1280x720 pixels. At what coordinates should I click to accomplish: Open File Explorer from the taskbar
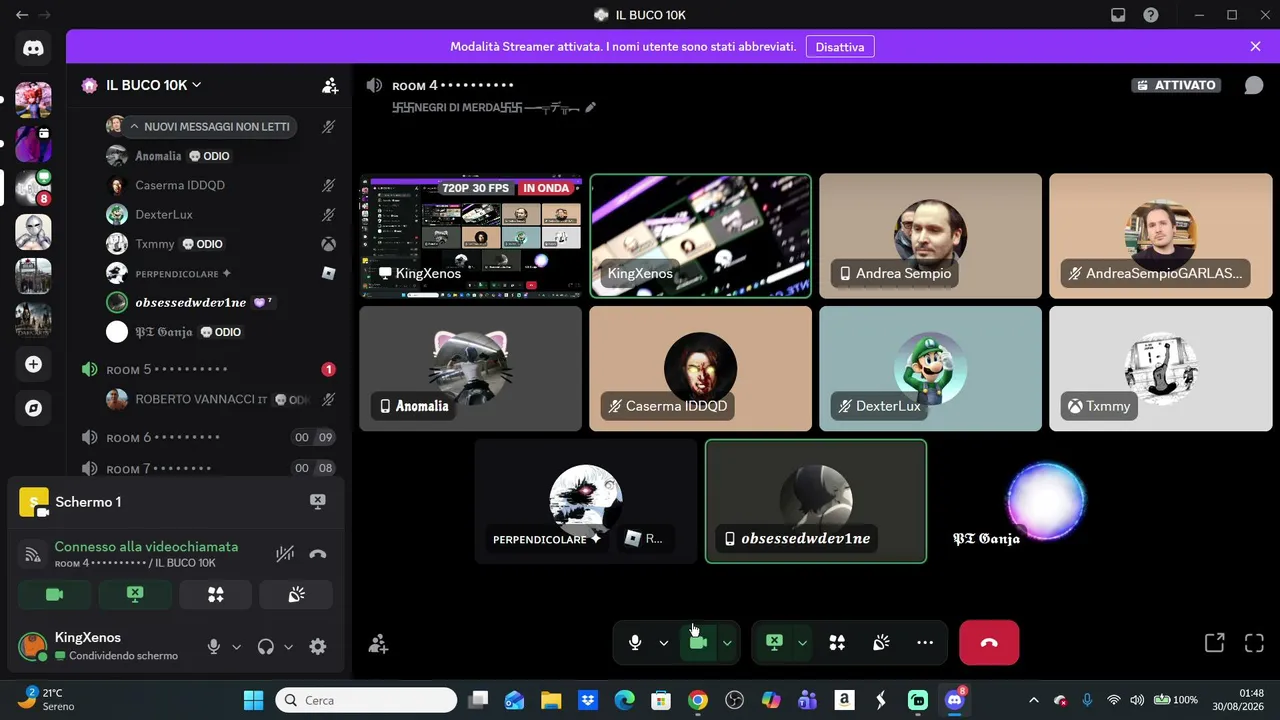pyautogui.click(x=551, y=700)
